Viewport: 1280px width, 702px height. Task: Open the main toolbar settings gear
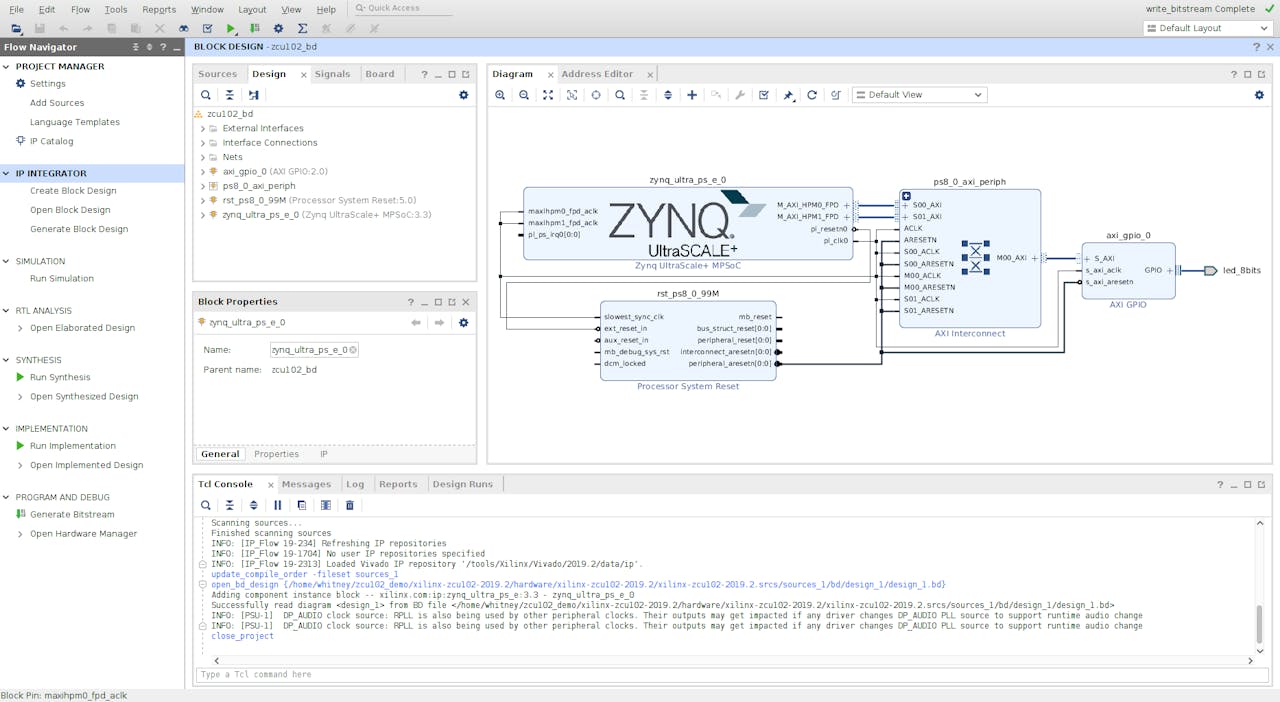coord(278,29)
